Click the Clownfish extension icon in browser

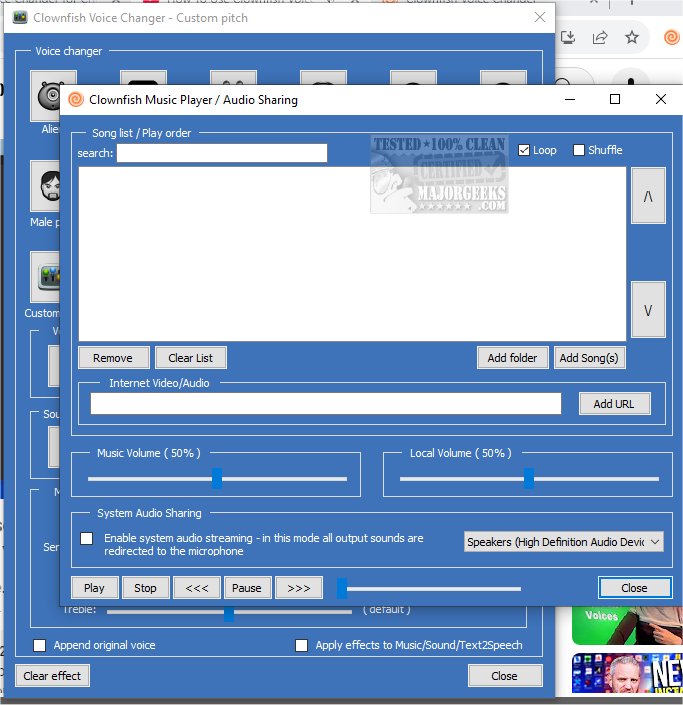(672, 37)
